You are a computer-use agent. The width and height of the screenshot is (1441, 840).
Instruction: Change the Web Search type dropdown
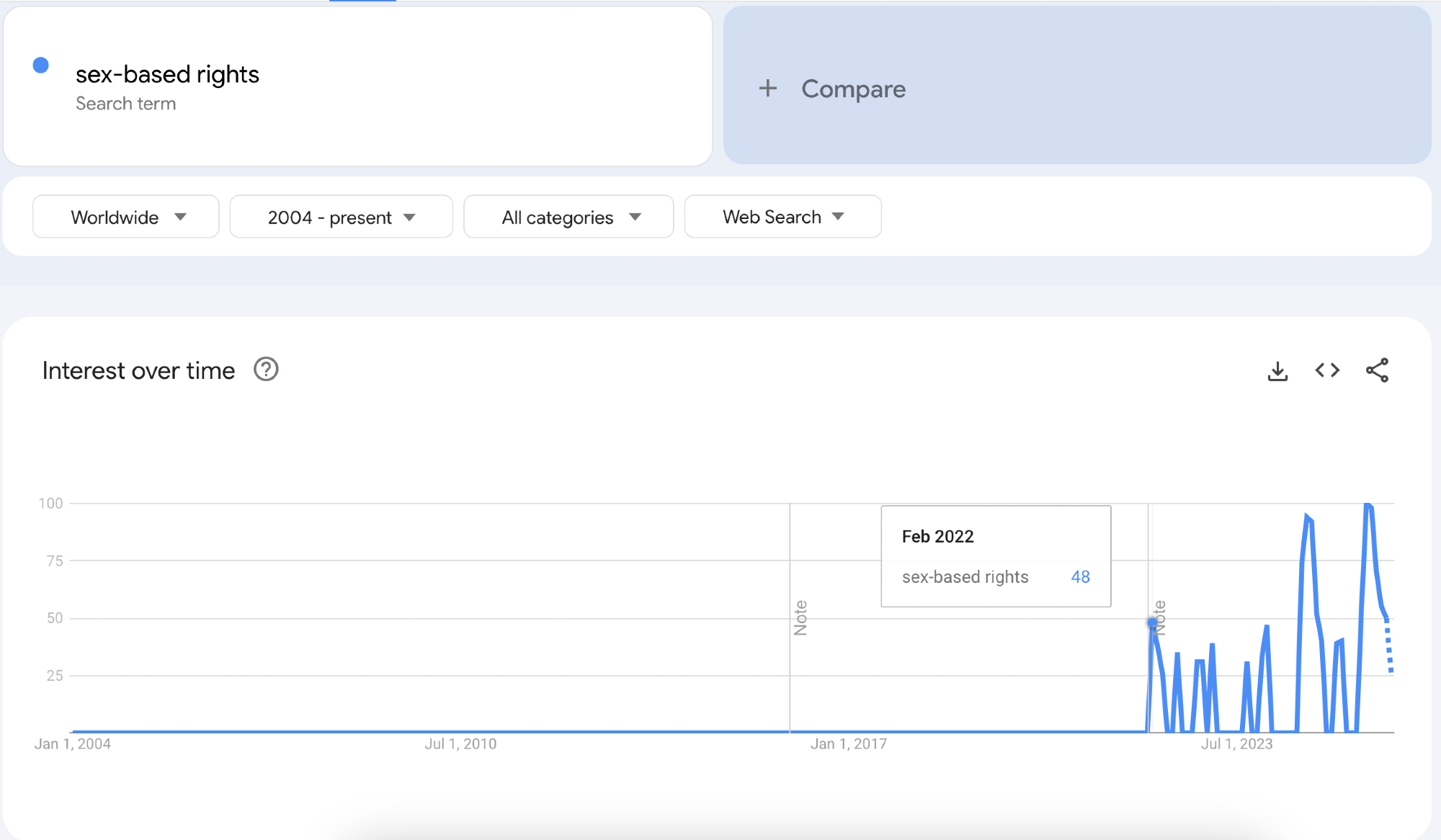click(x=782, y=217)
